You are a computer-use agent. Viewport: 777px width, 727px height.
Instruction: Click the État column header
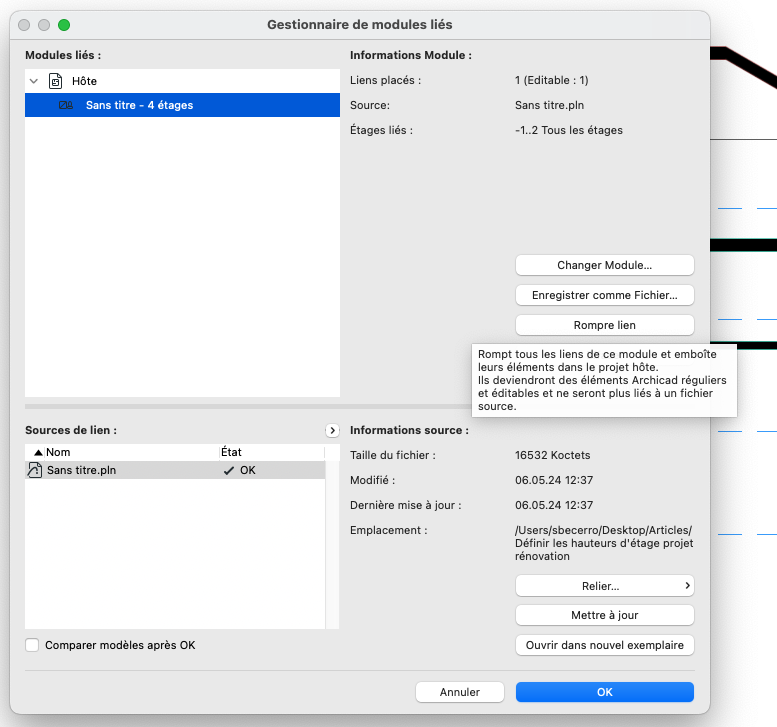[x=272, y=452]
